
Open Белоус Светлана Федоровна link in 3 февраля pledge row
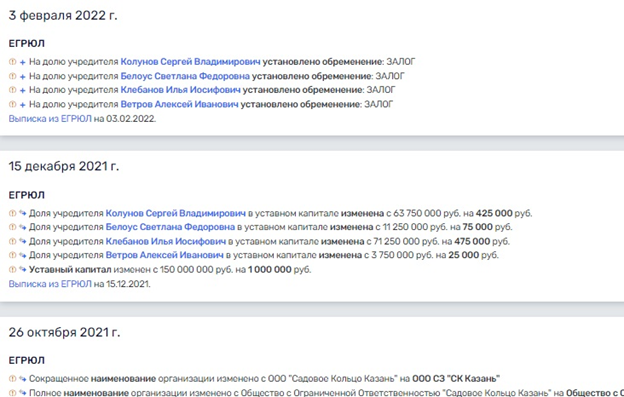(185, 76)
